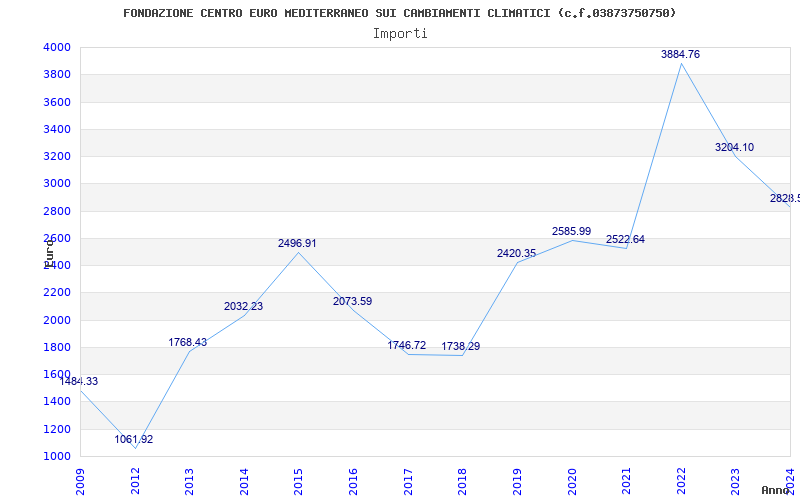
Task: Click the x-axis year 2016
Action: 353,481
